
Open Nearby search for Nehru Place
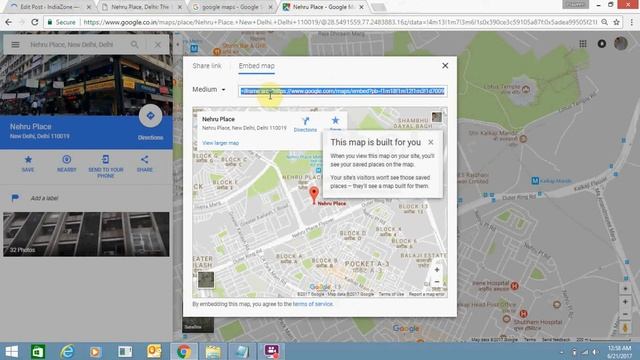[x=67, y=163]
